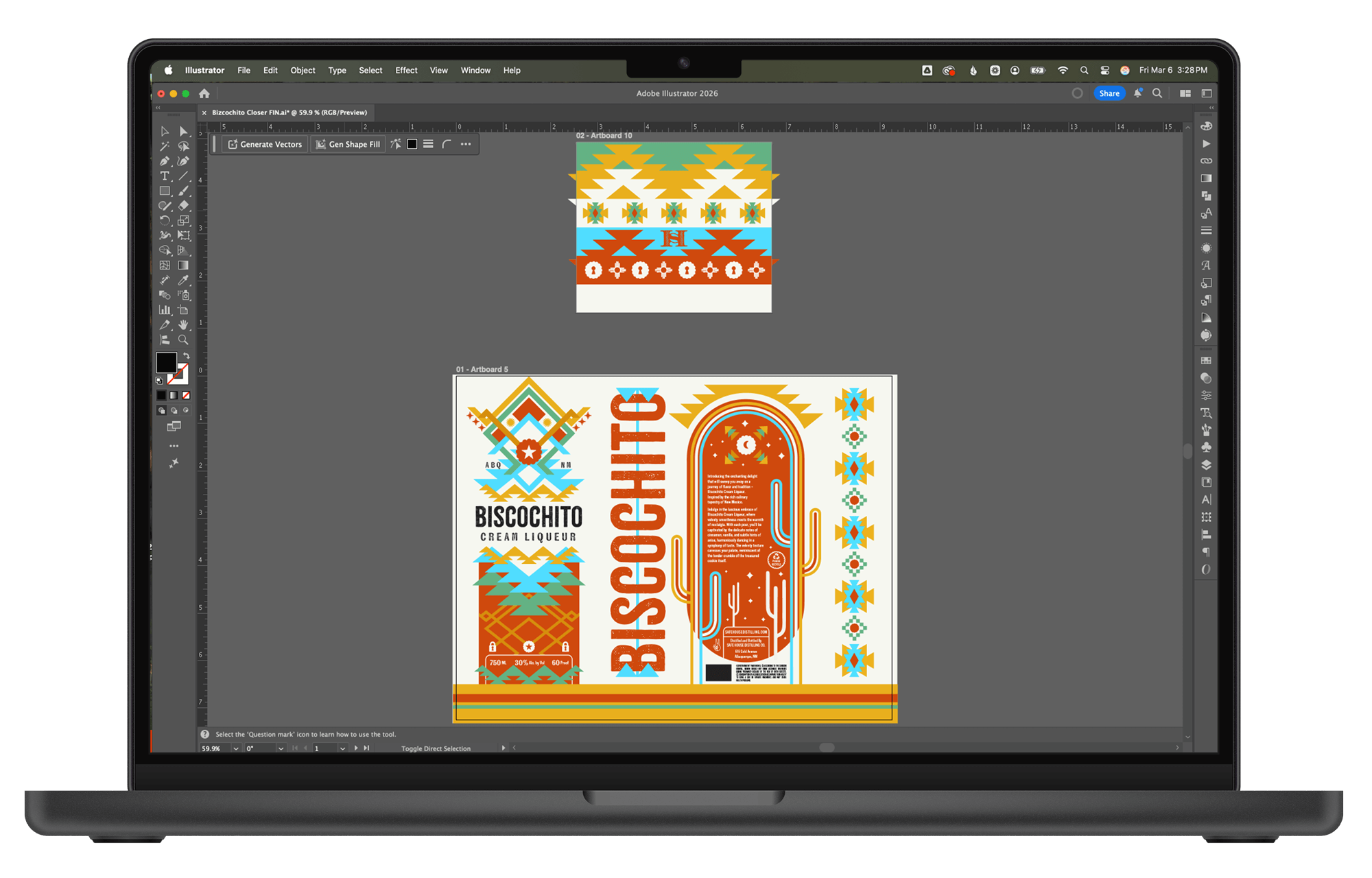Open the Effect menu
Image resolution: width=1372 pixels, height=878 pixels.
406,70
